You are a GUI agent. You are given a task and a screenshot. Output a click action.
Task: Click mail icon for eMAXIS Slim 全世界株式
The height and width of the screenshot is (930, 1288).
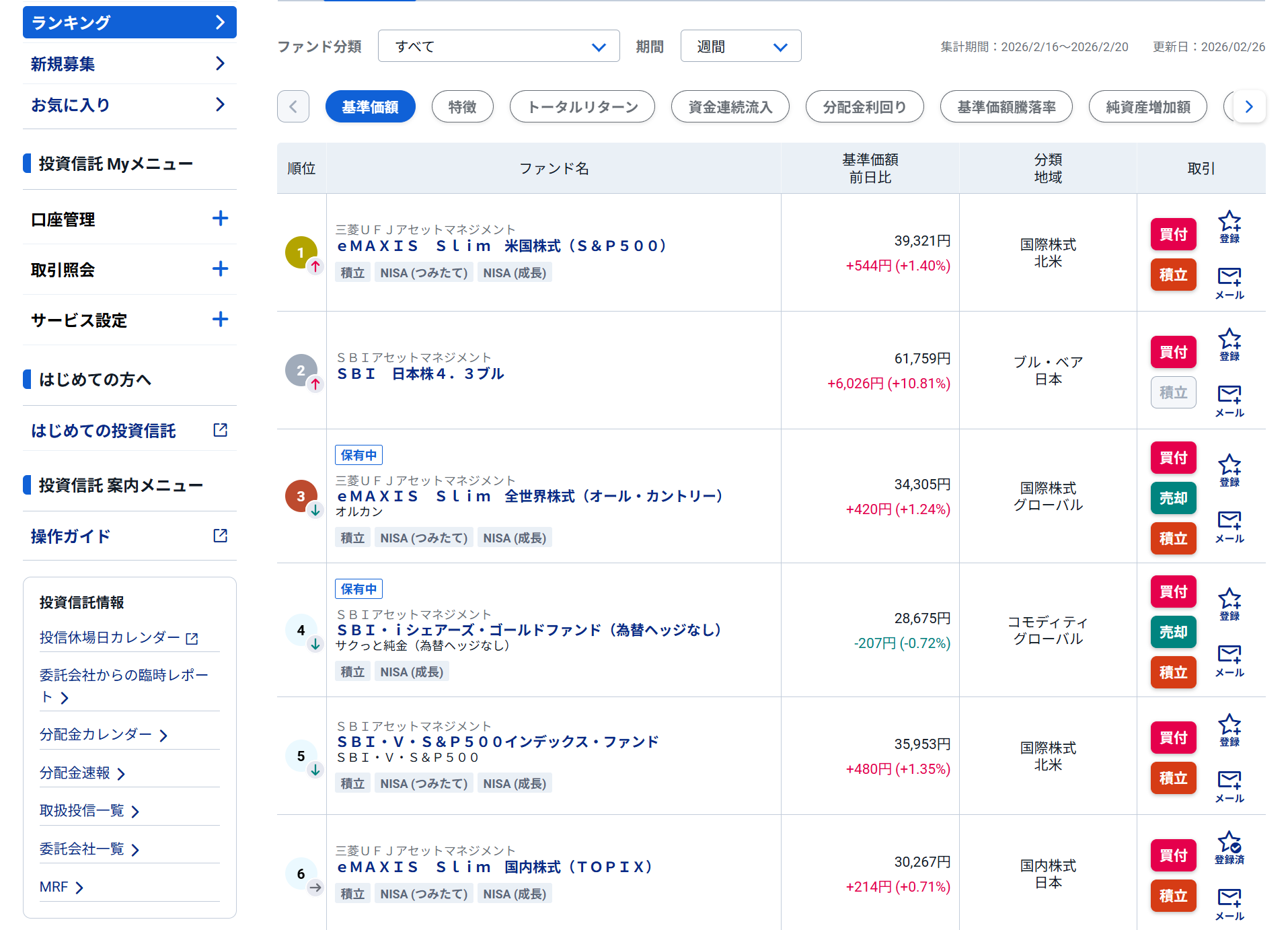coord(1229,525)
